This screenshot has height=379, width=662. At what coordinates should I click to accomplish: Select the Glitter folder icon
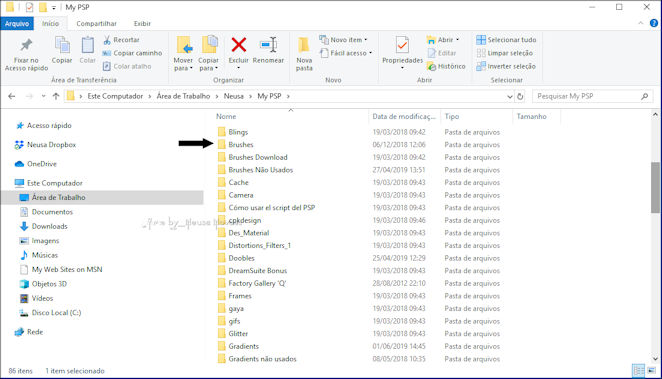[222, 333]
